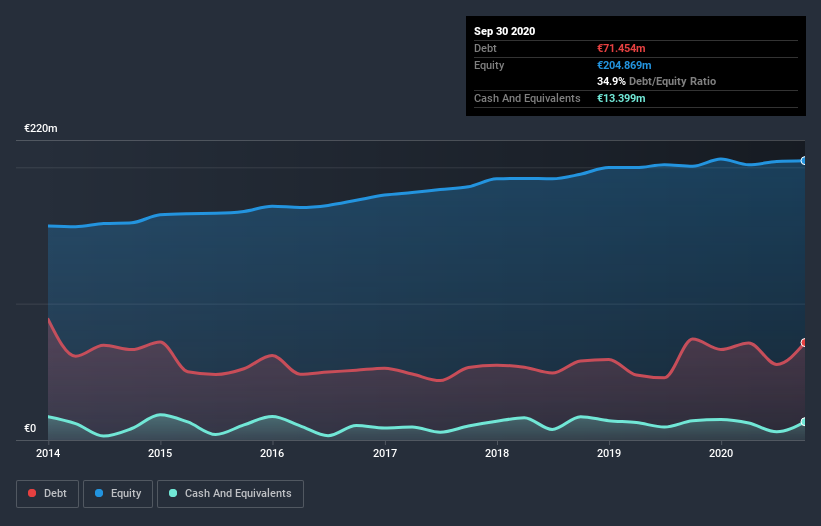The width and height of the screenshot is (821, 526).
Task: Click the blue Equity legend dot
Action: (x=100, y=493)
